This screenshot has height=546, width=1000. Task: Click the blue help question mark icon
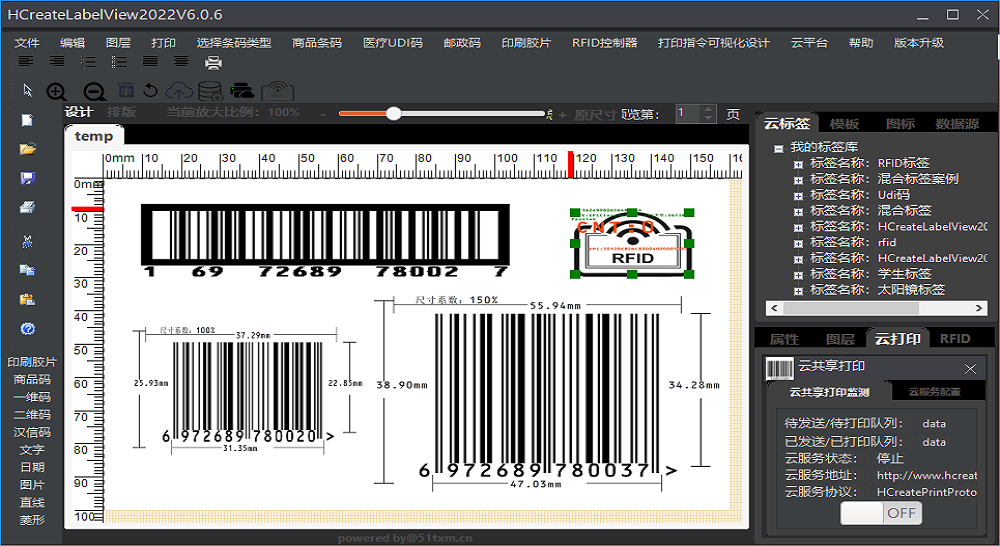[x=28, y=329]
